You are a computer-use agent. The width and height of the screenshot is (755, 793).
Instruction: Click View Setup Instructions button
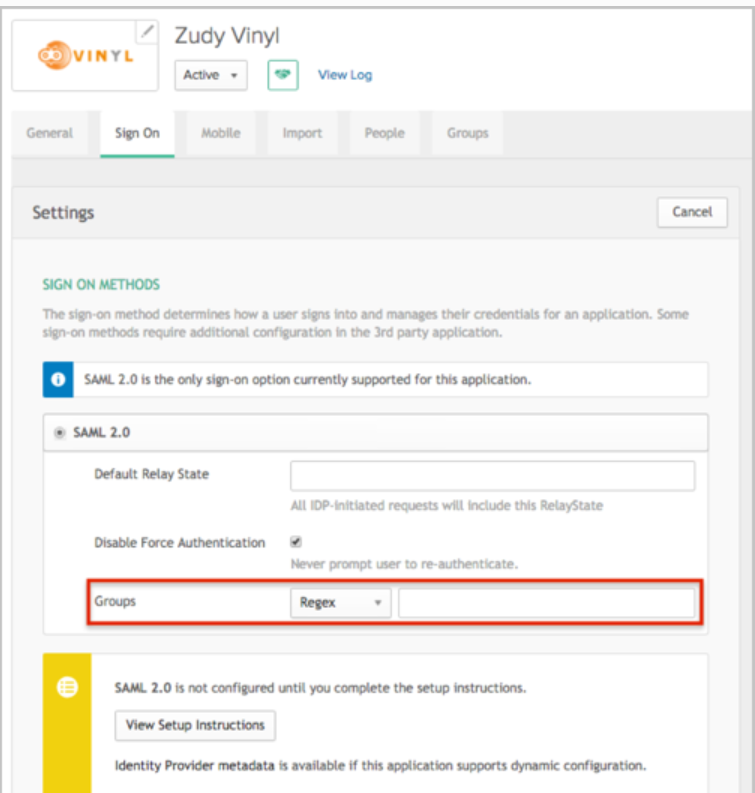(x=195, y=725)
